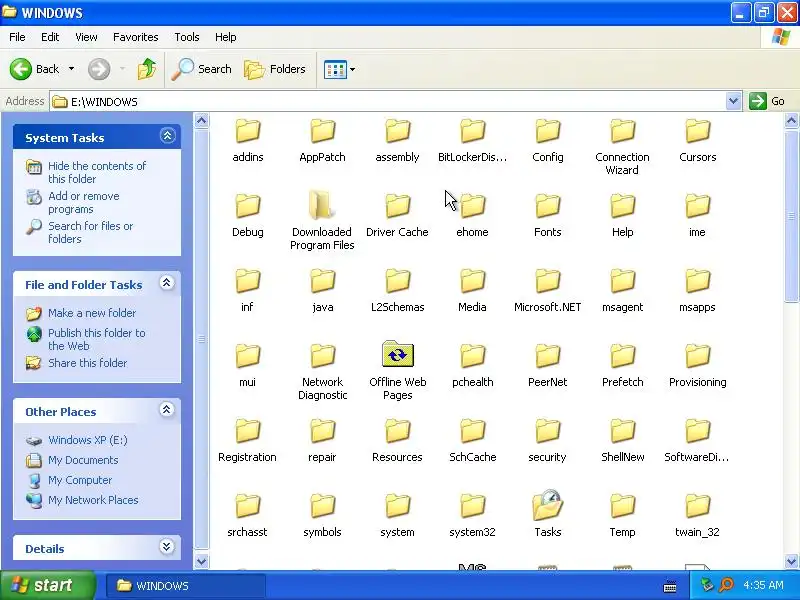
Task: Click WINDOWS taskbar button
Action: click(x=186, y=586)
